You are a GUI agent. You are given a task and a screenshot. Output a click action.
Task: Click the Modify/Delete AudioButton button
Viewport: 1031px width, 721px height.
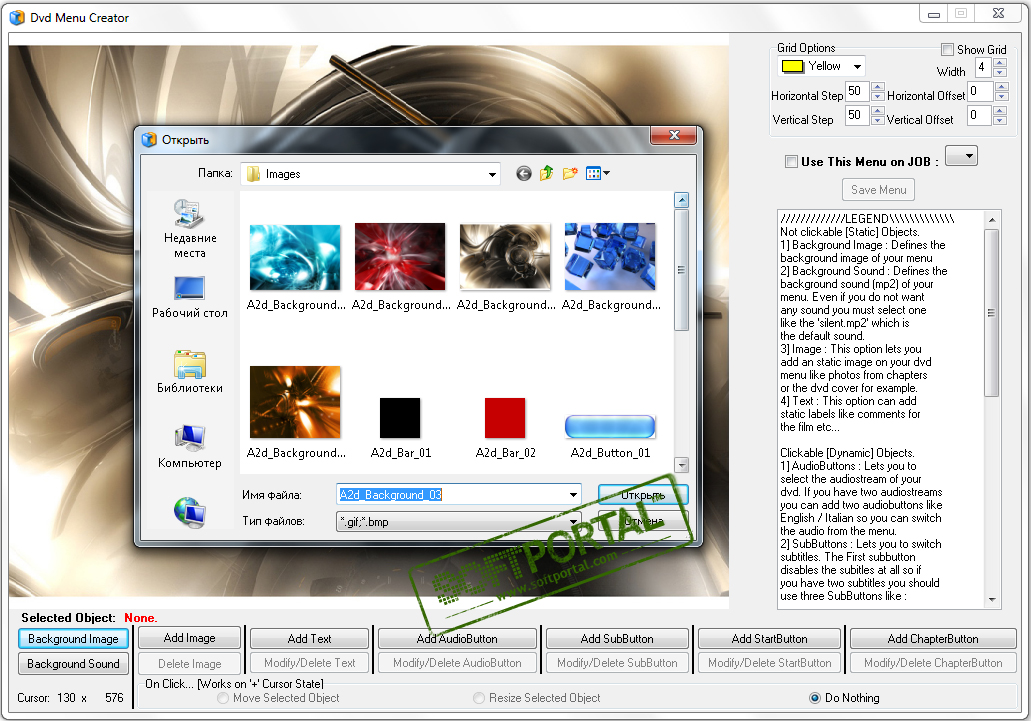(457, 663)
